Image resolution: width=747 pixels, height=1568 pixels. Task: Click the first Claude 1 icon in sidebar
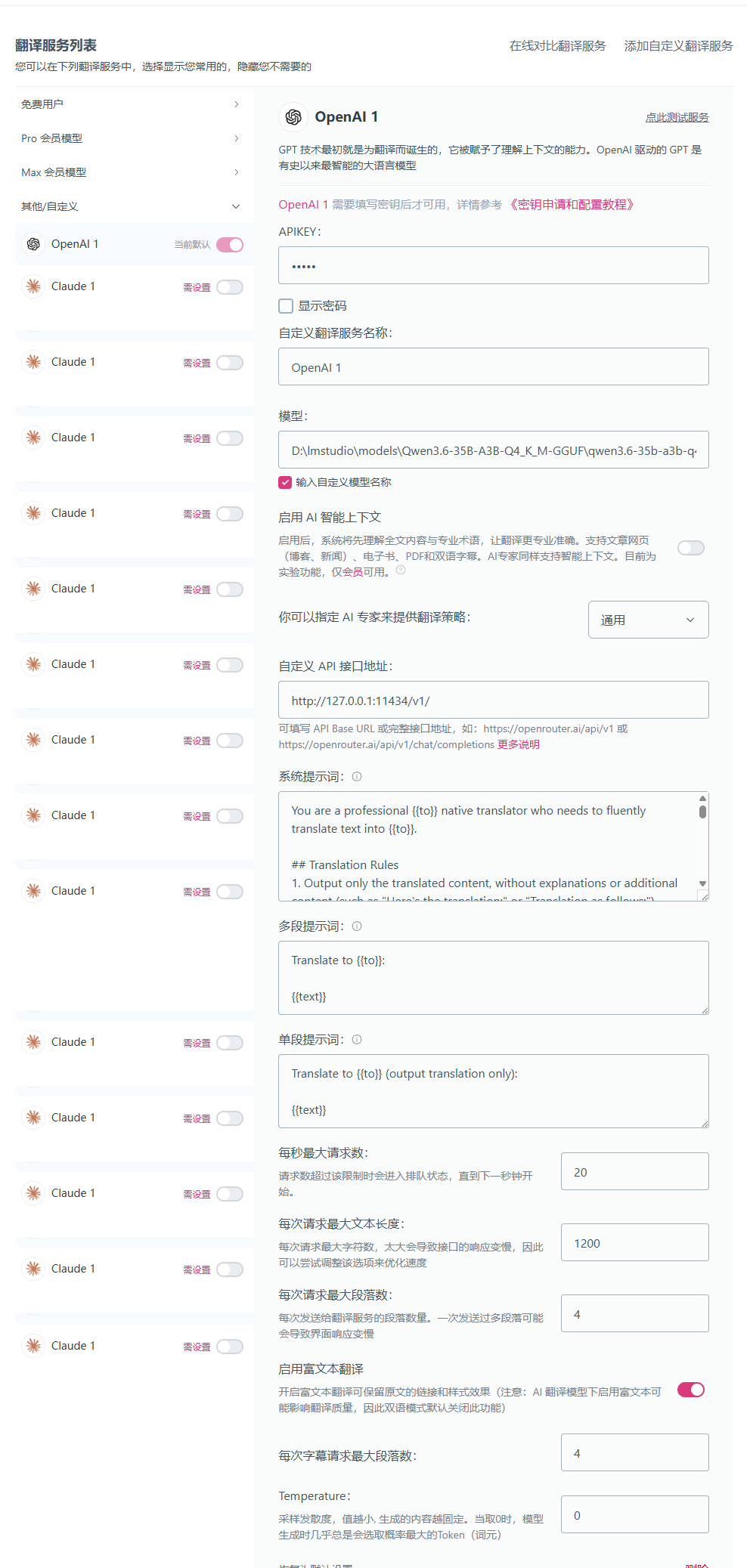click(x=33, y=286)
